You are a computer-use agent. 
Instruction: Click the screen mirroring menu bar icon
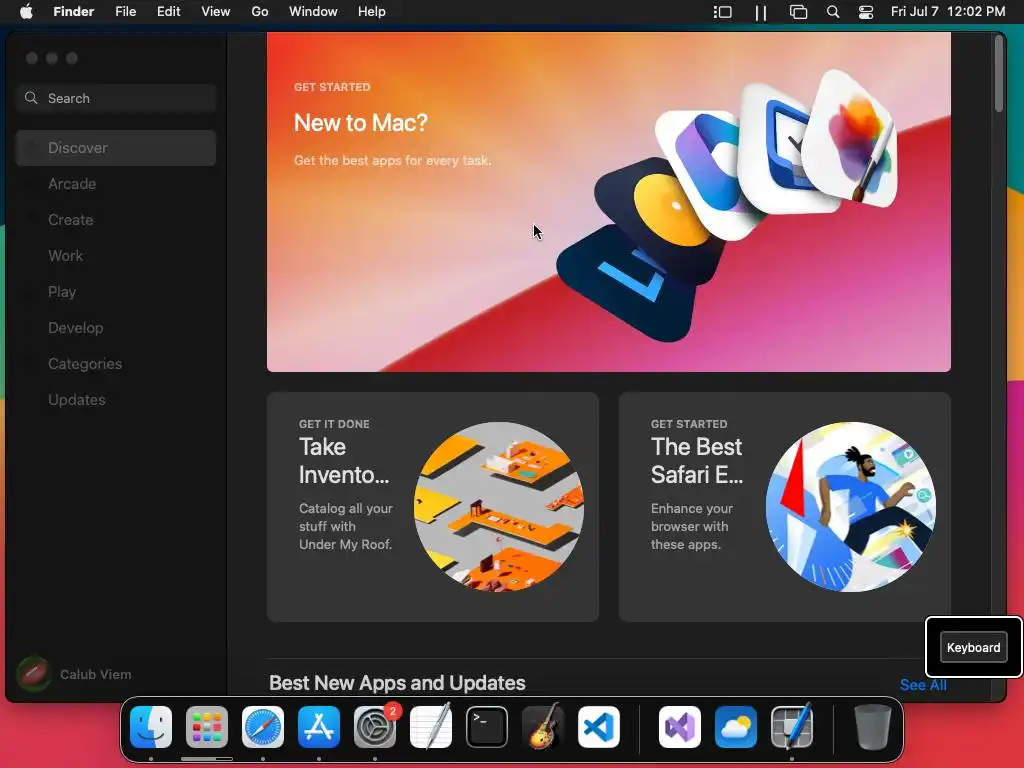[x=798, y=12]
